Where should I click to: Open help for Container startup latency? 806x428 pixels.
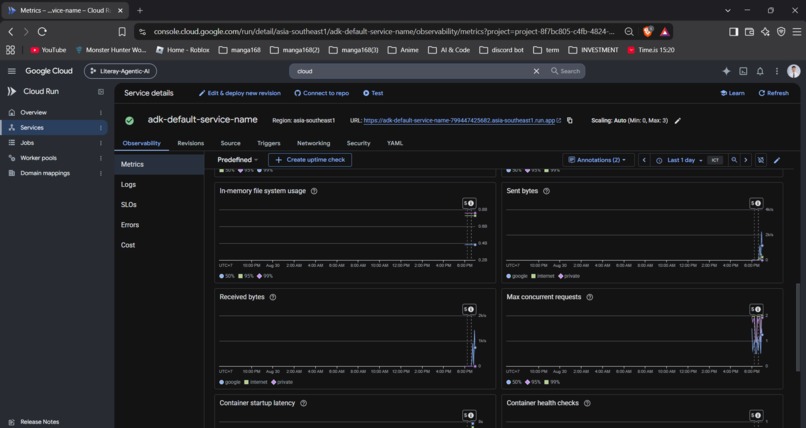click(x=303, y=403)
